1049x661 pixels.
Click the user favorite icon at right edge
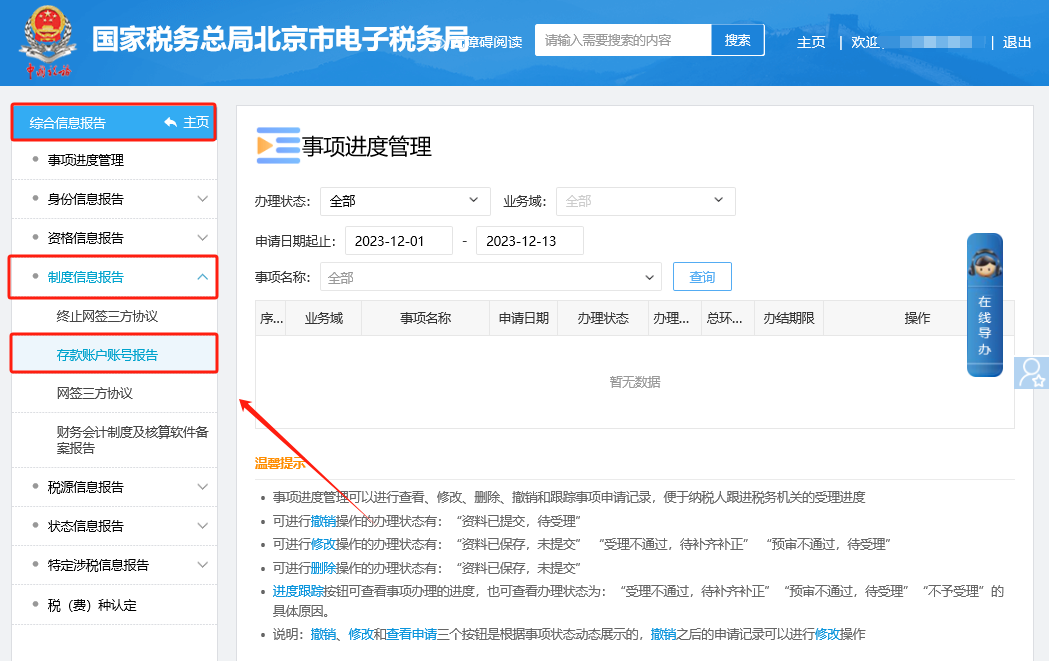[1031, 372]
